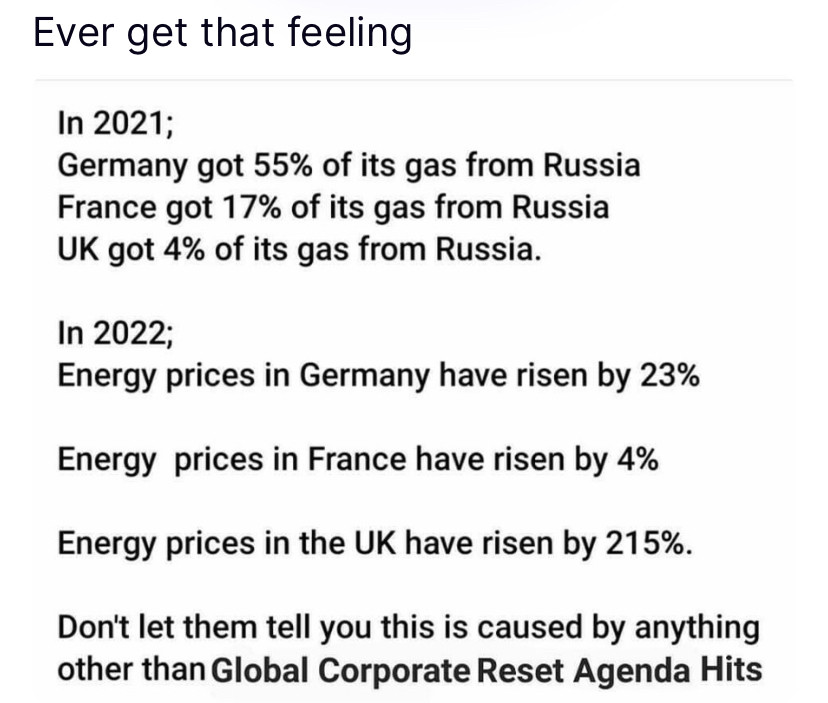Click the "In 2021;" heading text
The width and height of the screenshot is (828, 703).
pyautogui.click(x=115, y=124)
